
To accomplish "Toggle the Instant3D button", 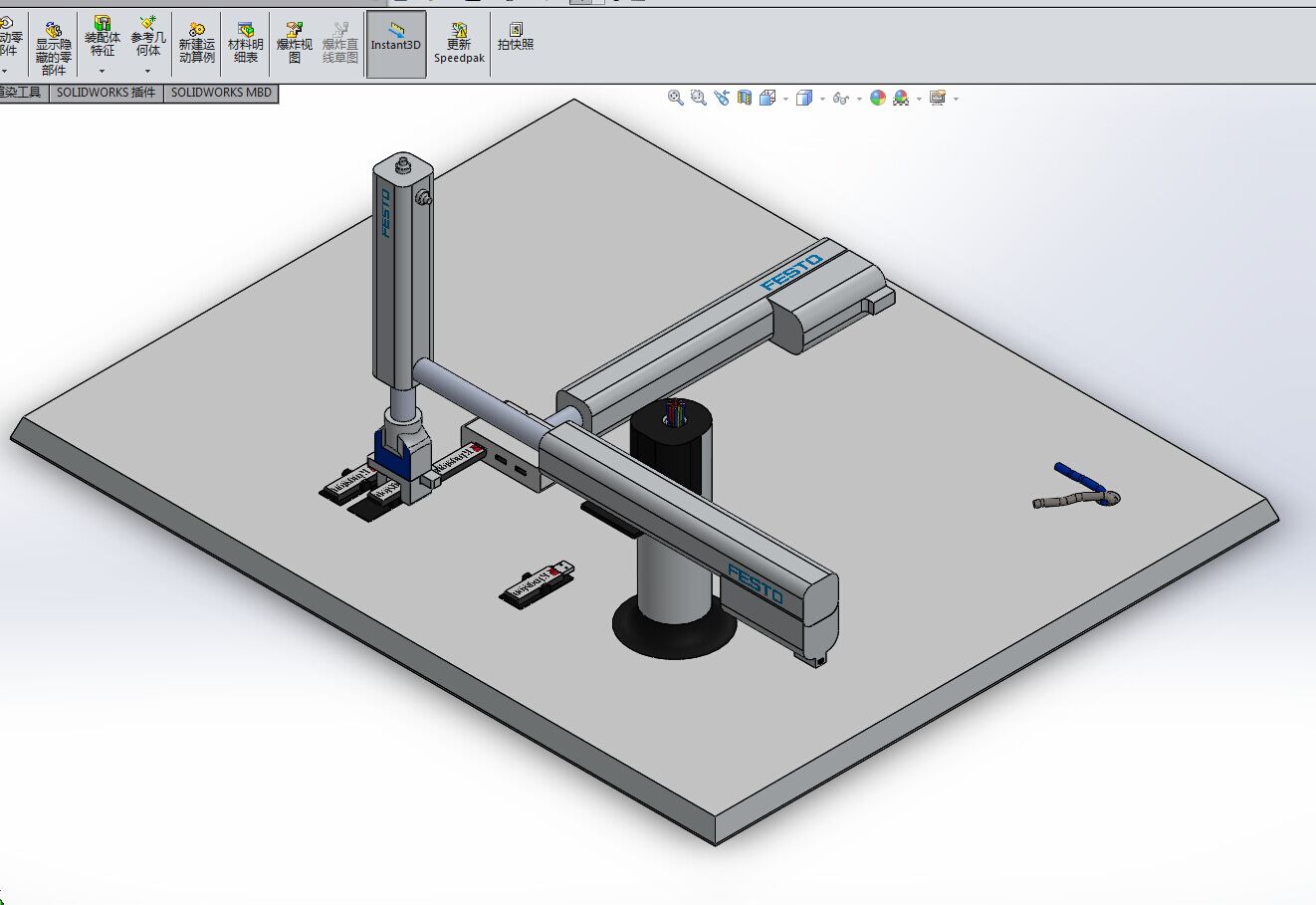I will click(x=396, y=44).
